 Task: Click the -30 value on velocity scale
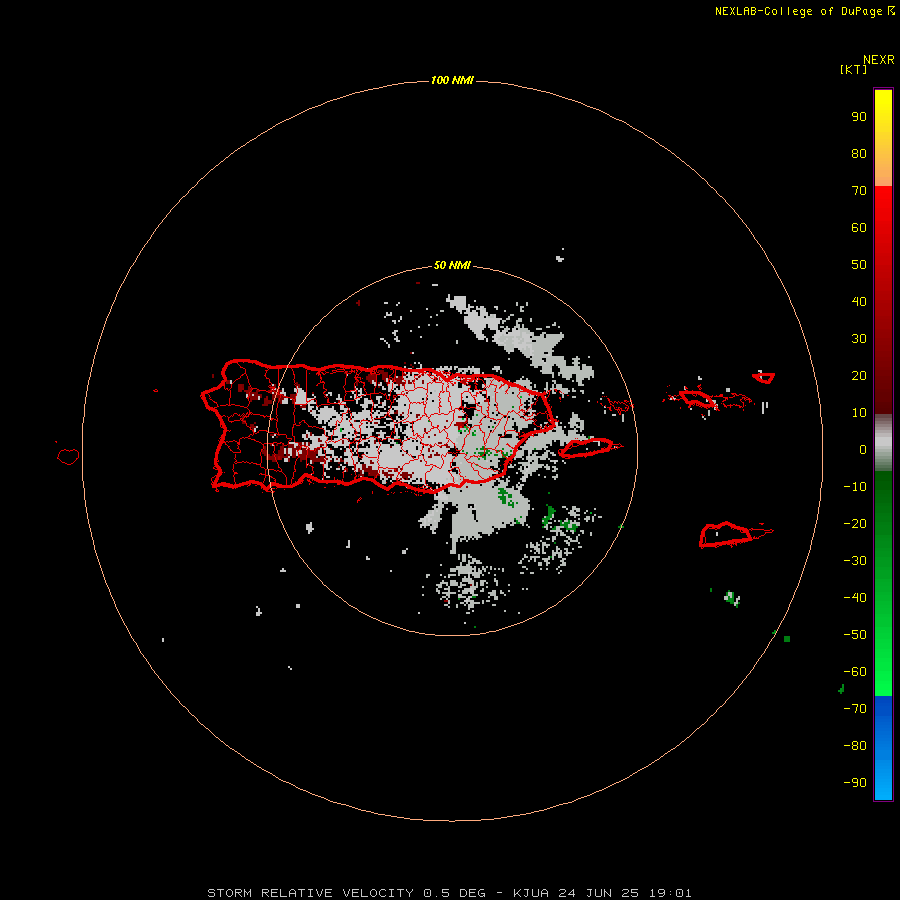coord(855,561)
